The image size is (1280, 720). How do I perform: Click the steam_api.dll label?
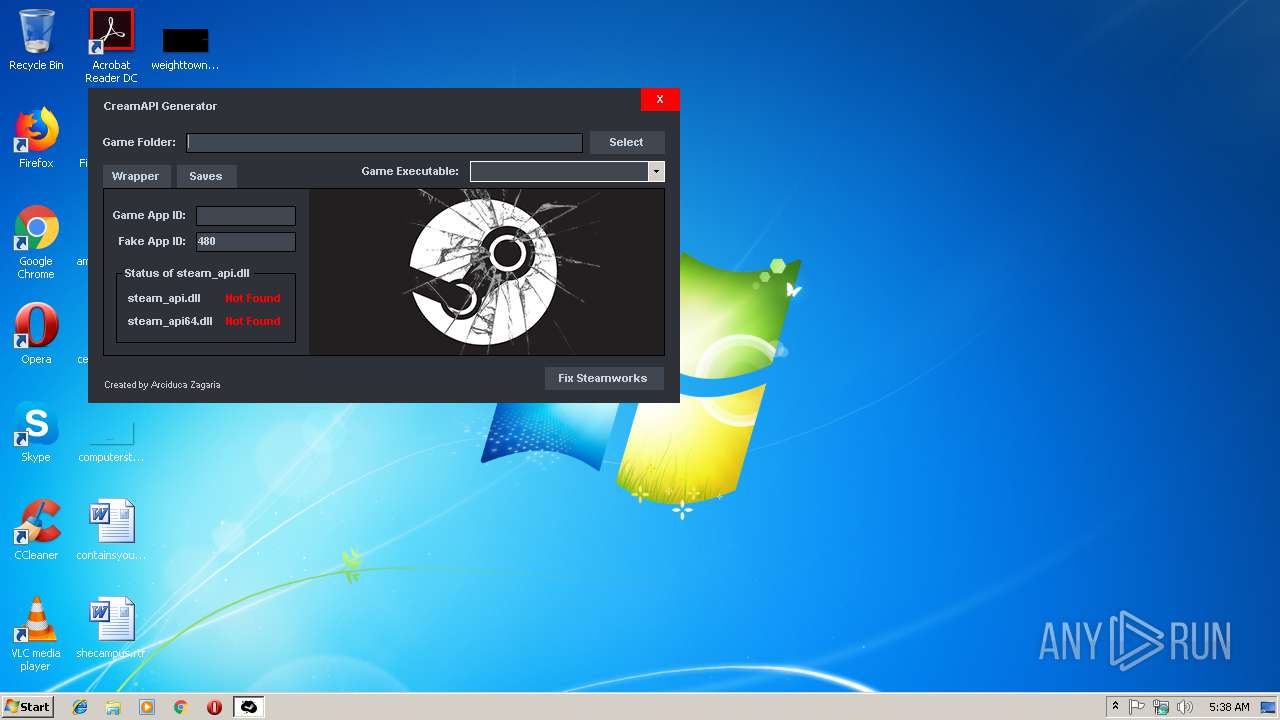pos(164,298)
